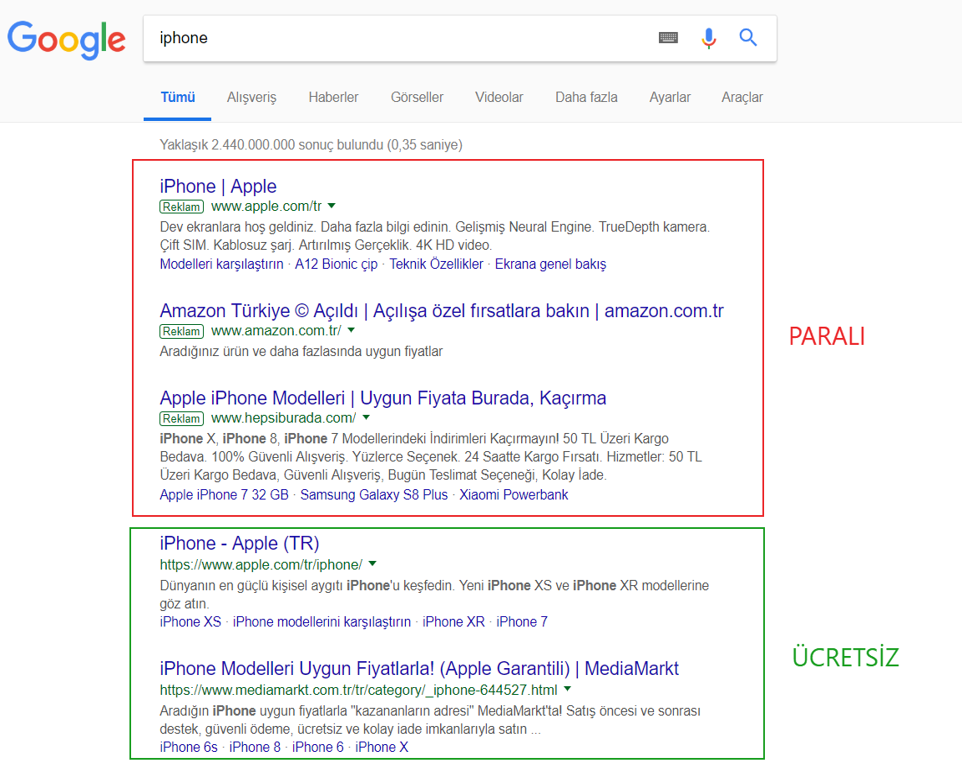Click inside the search input field

(400, 37)
